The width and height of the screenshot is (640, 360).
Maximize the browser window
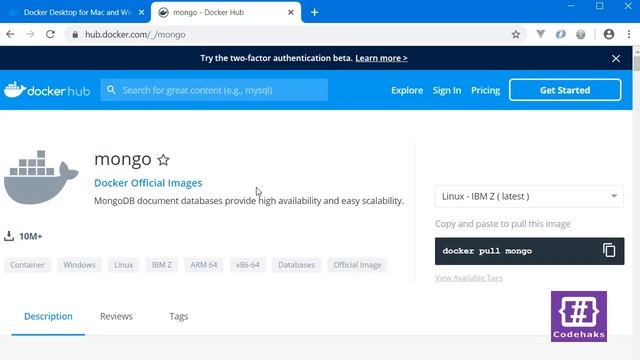click(600, 6)
